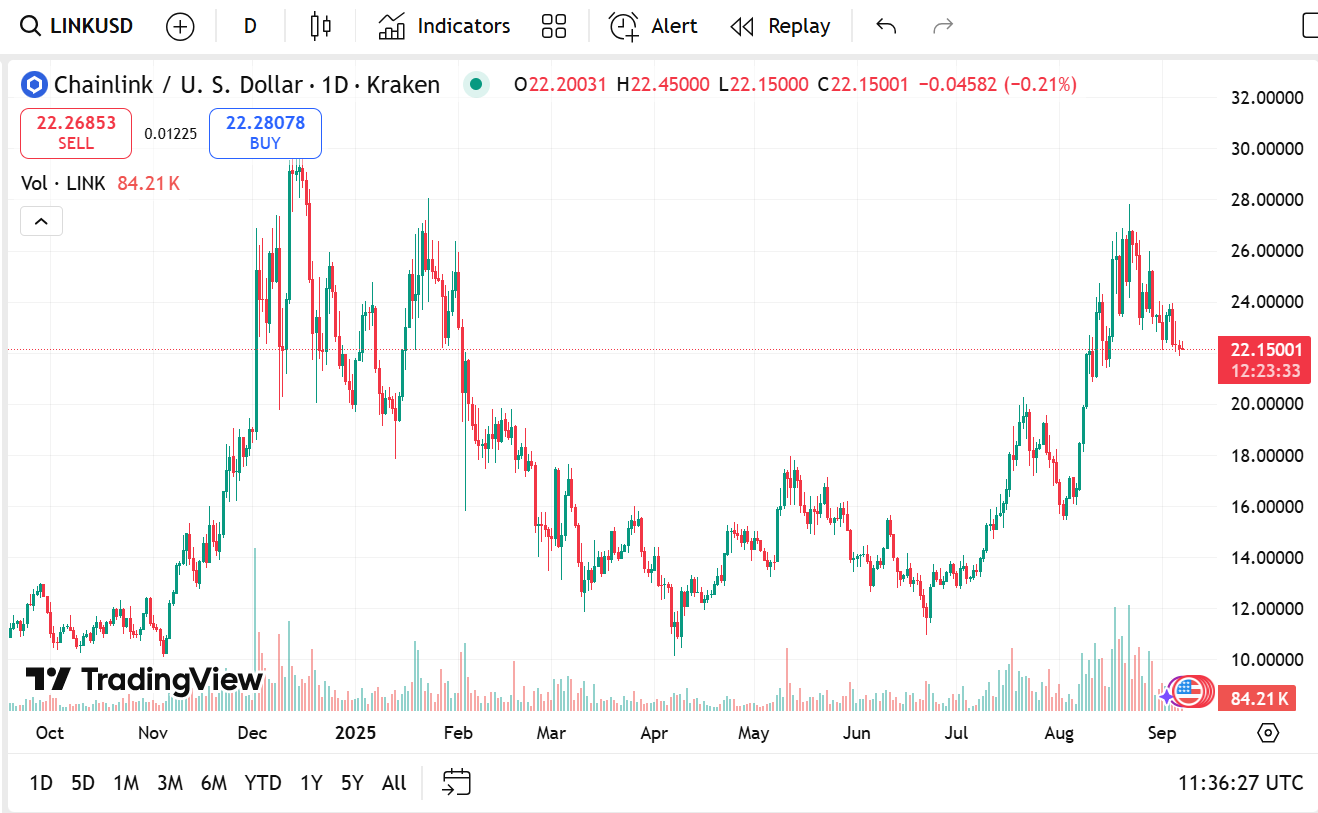1318x813 pixels.
Task: Click the Aug label on time axis
Action: click(1059, 733)
